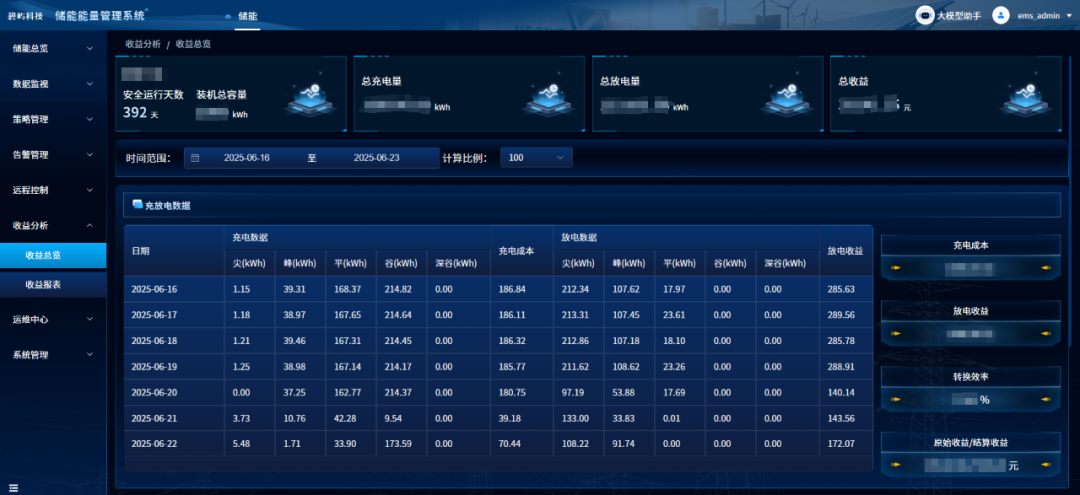Click the 放电收益 column header
Viewport: 1080px width, 495px height.
(845, 251)
